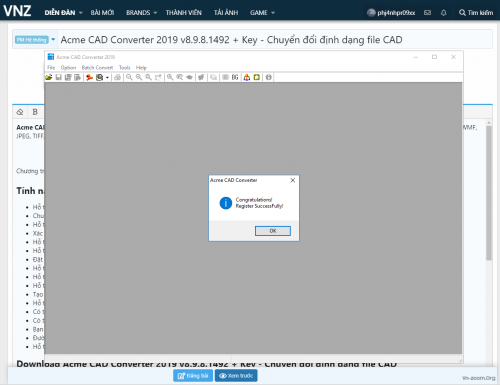
Task: Open the Tools menu
Action: [x=125, y=68]
